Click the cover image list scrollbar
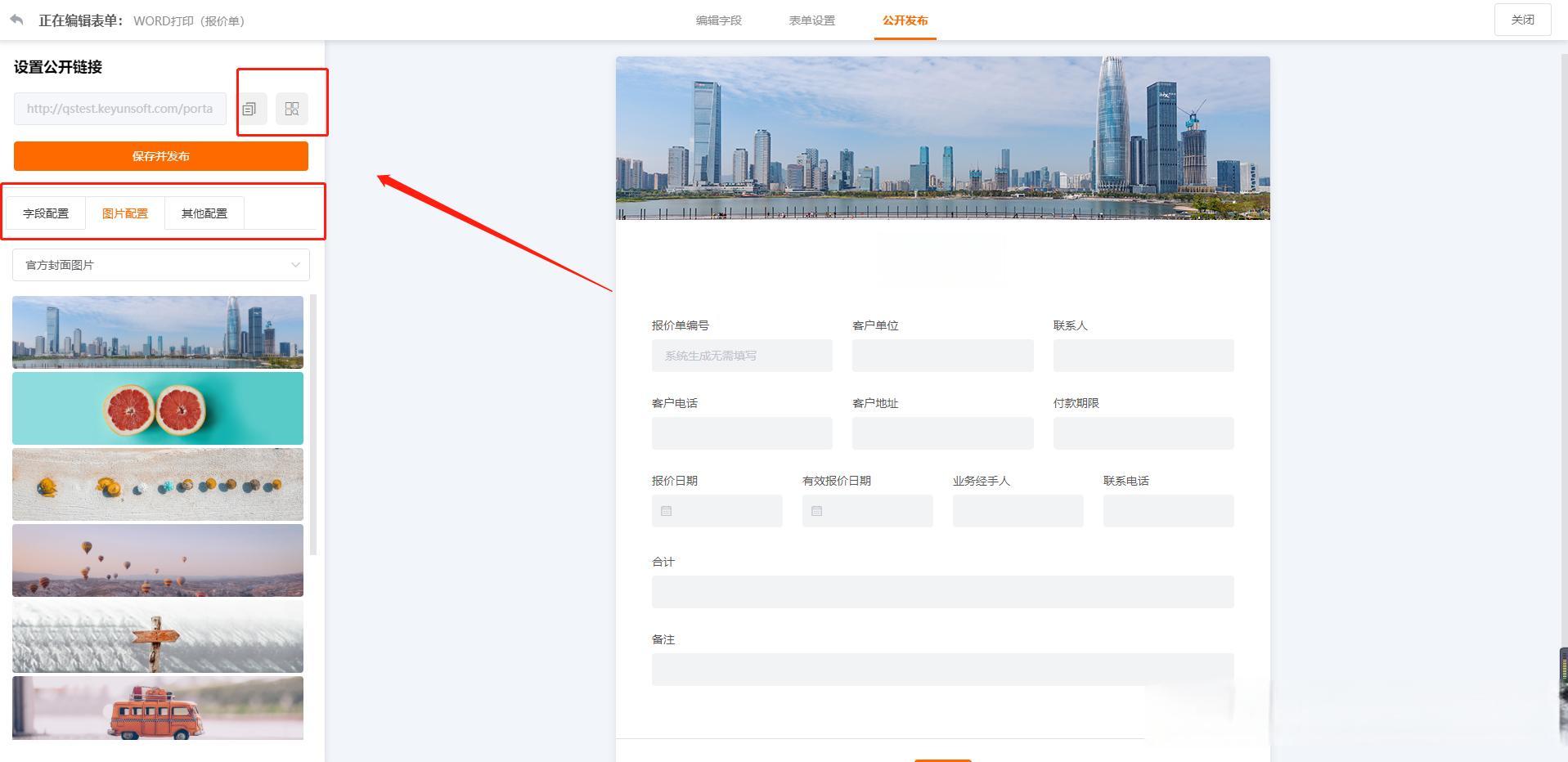Viewport: 1568px width, 762px height. pos(313,425)
